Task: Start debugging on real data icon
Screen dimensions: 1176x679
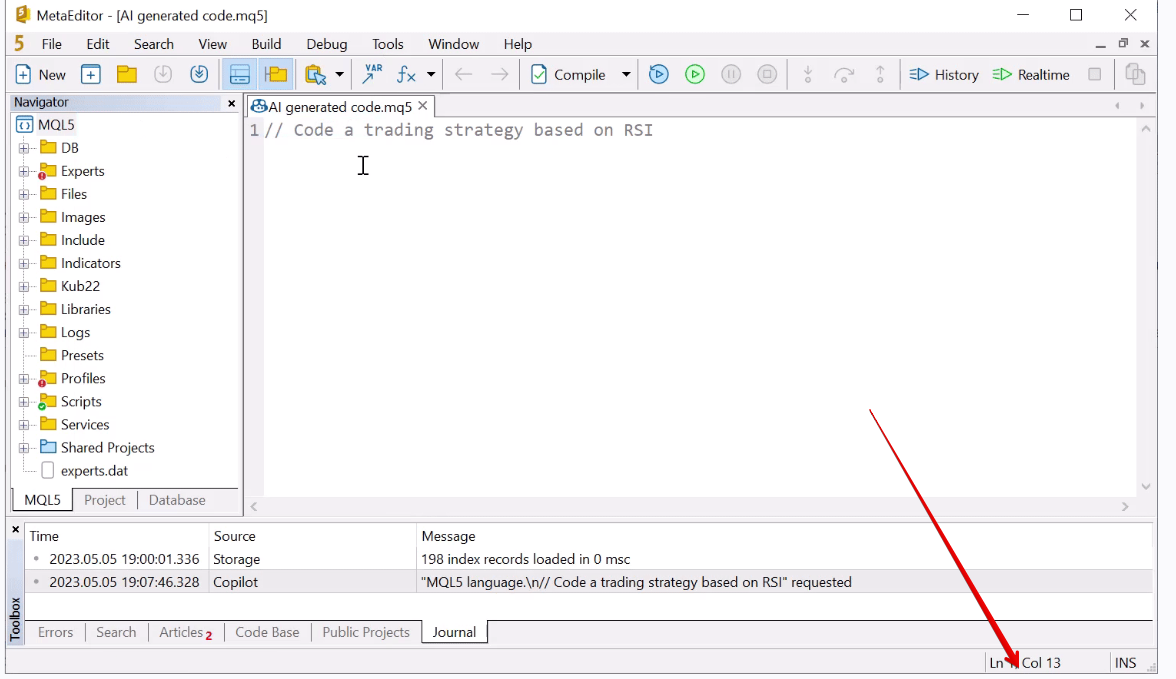Action: 658,74
